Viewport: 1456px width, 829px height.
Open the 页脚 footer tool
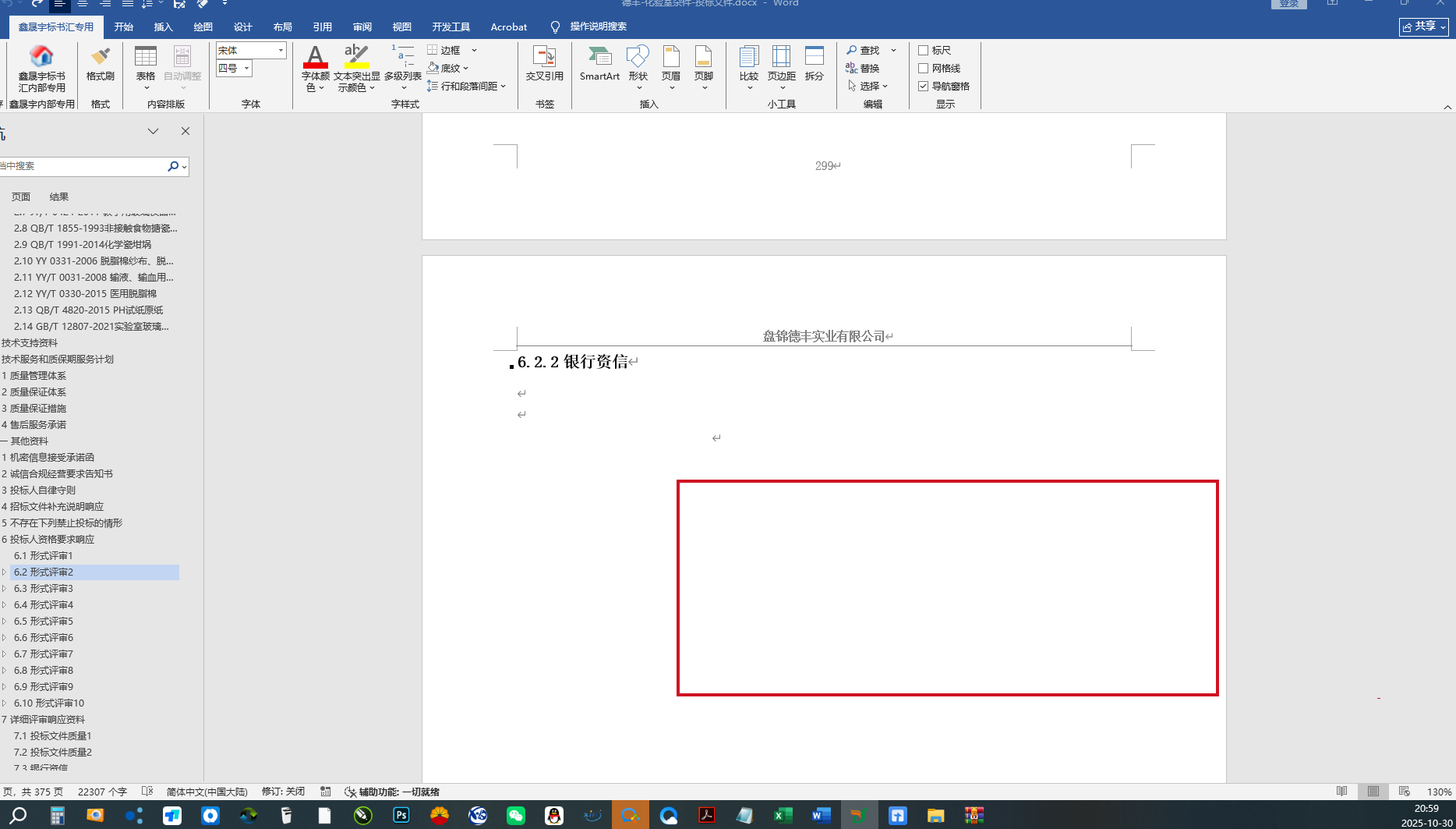[704, 66]
